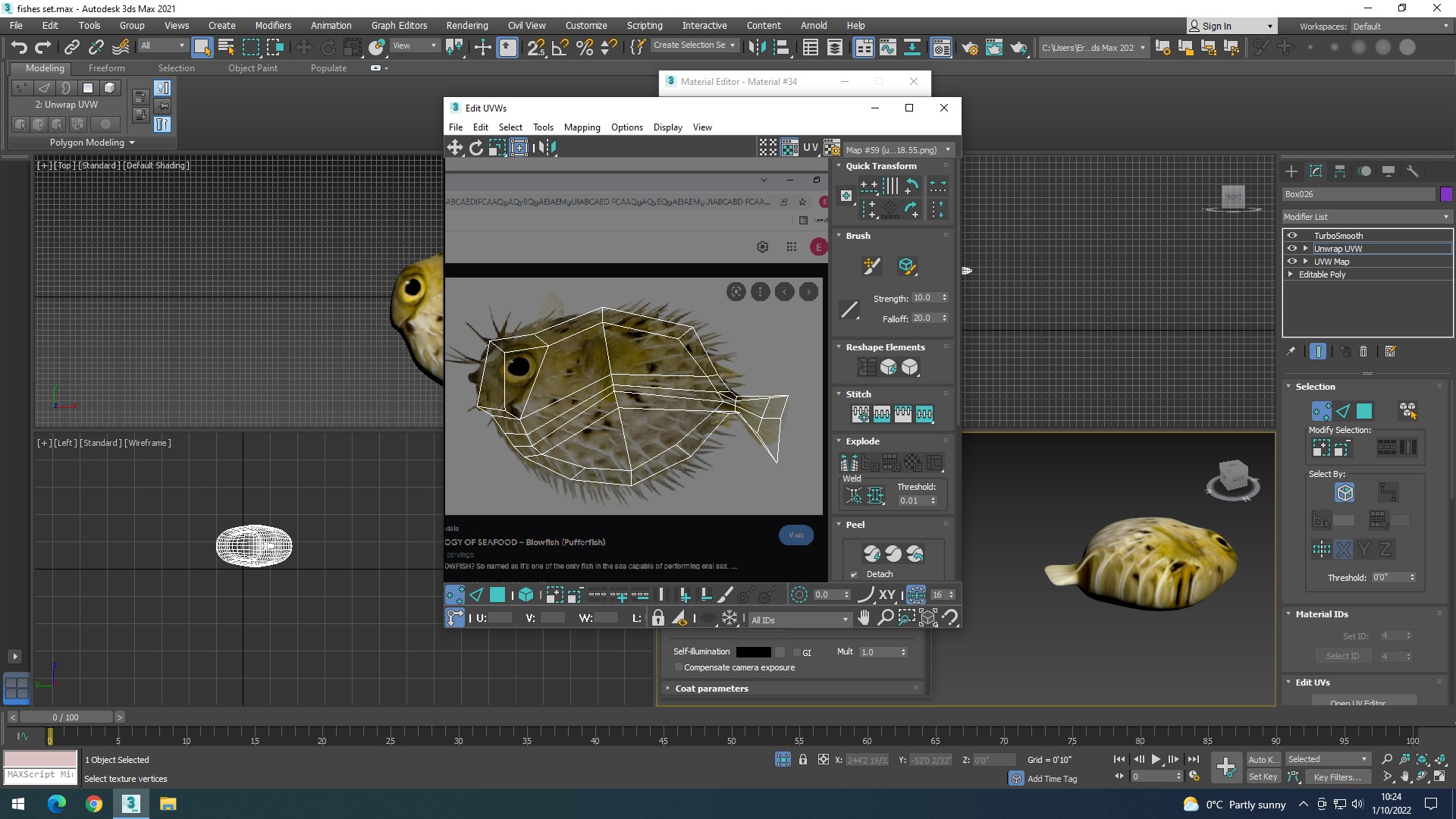Screen dimensions: 1456x819
Task: Click the purple object color swatch
Action: coord(1446,194)
